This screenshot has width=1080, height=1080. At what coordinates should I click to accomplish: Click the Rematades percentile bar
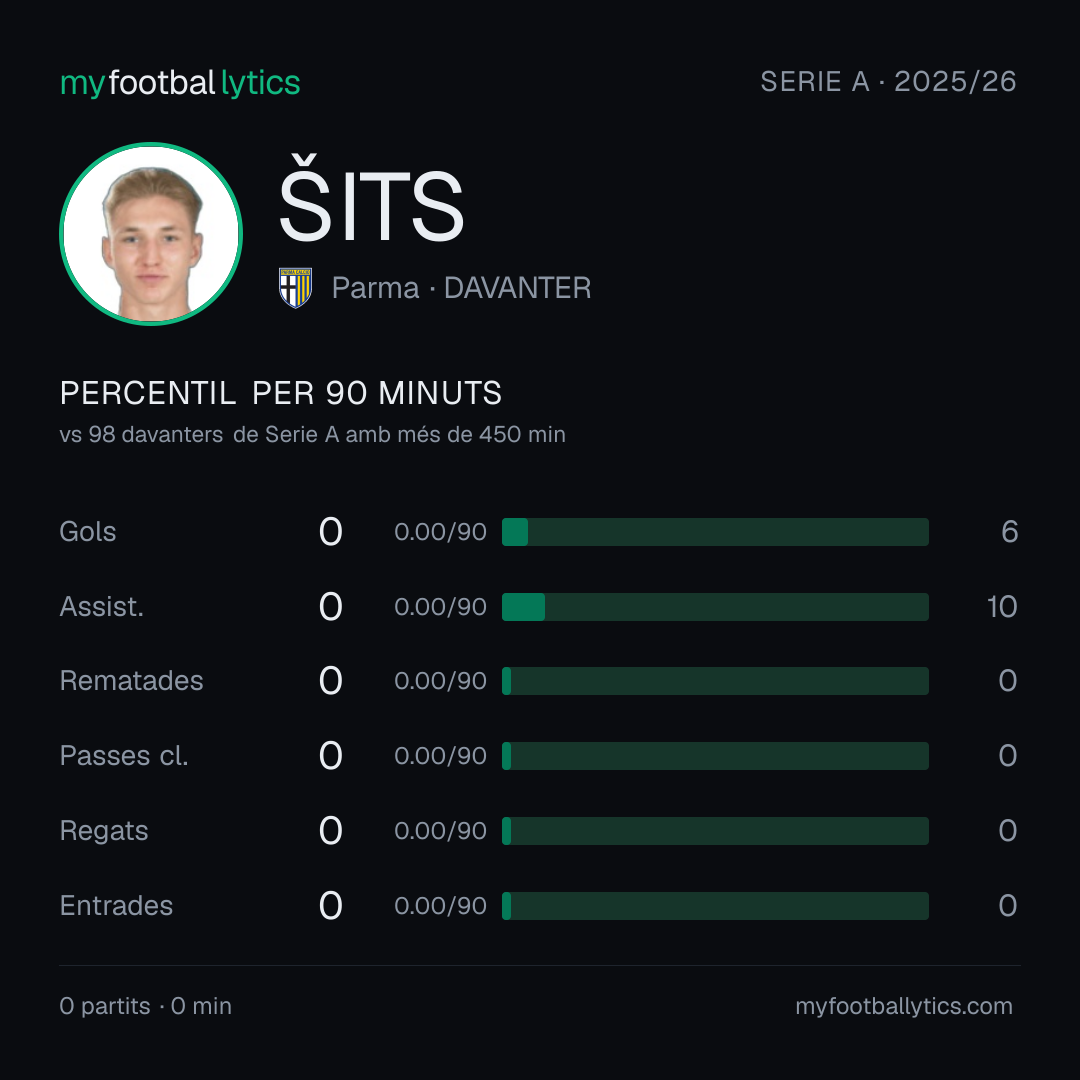tap(715, 681)
